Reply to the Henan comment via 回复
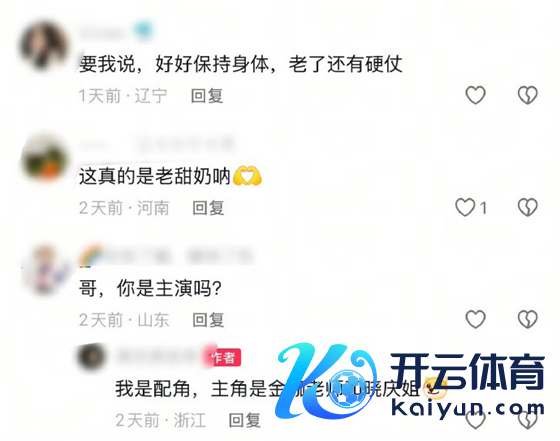 [x=208, y=208]
